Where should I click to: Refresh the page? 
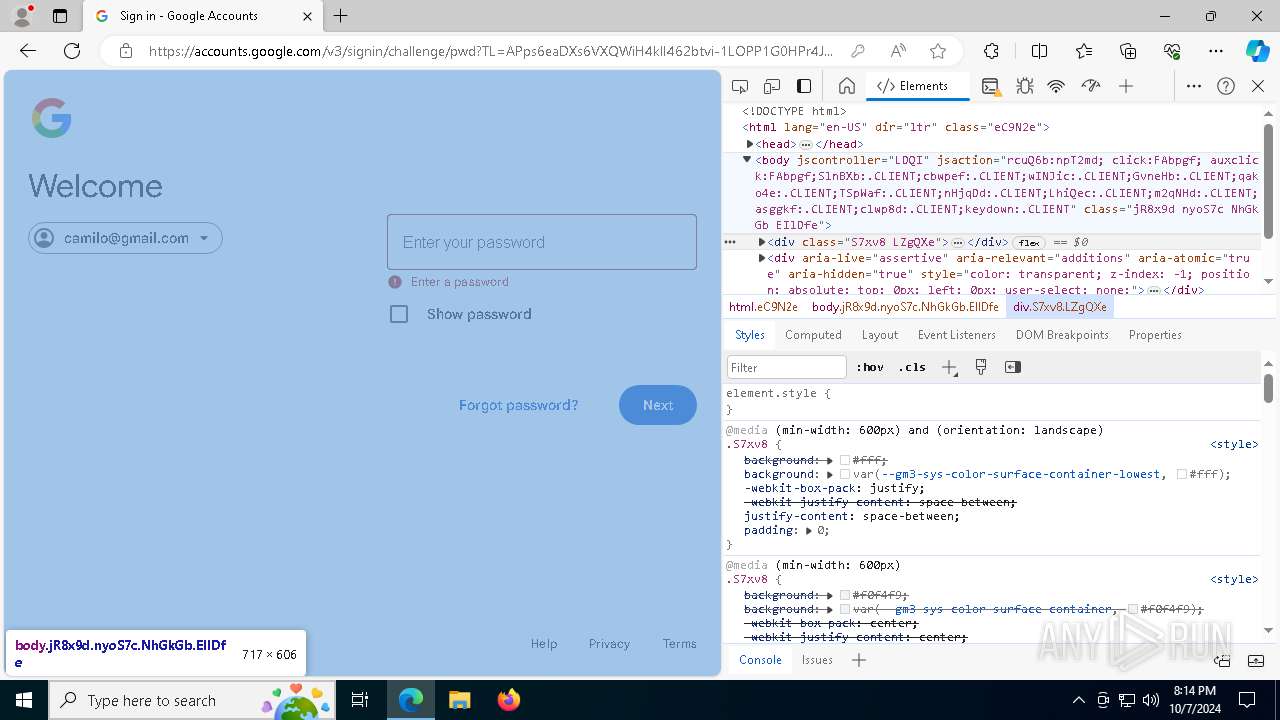tap(72, 51)
